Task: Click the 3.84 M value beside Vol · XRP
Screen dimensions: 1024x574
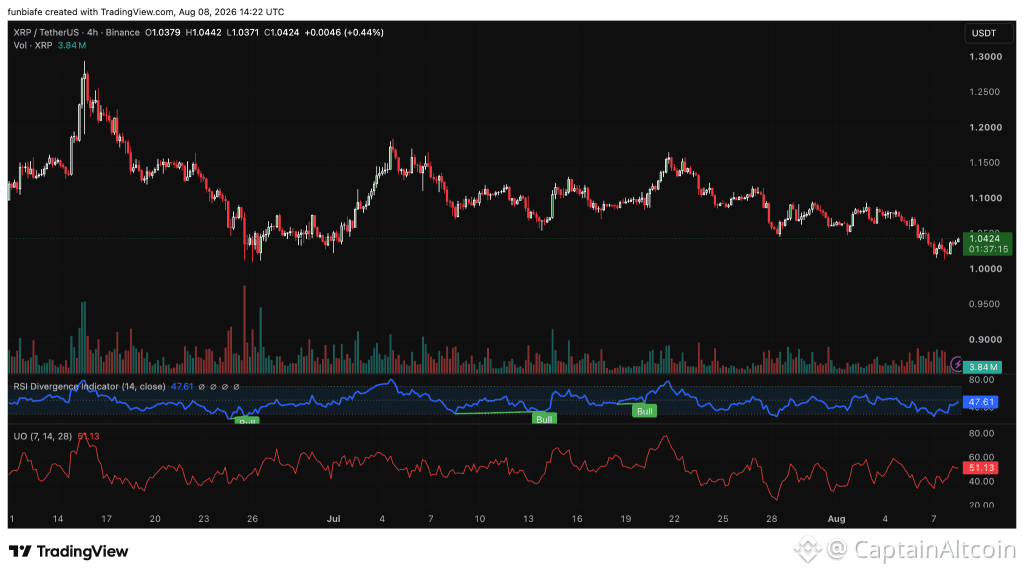Action: click(x=72, y=46)
